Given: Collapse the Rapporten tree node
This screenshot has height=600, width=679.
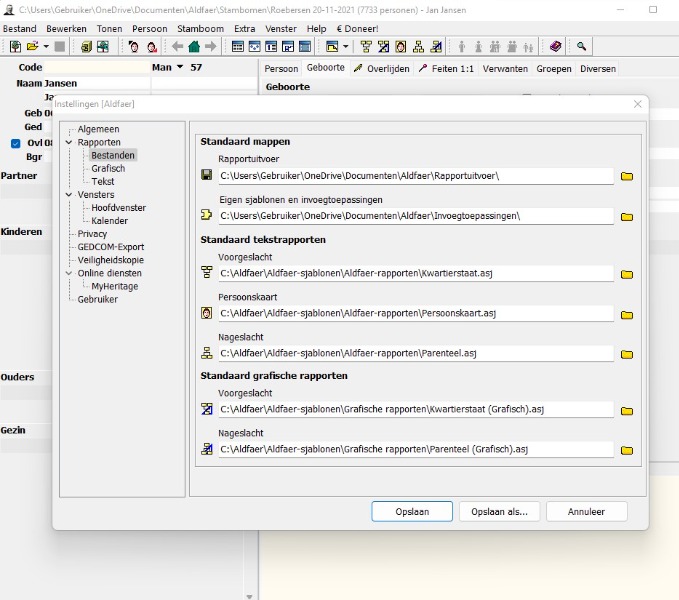Looking at the screenshot, I should (69, 143).
